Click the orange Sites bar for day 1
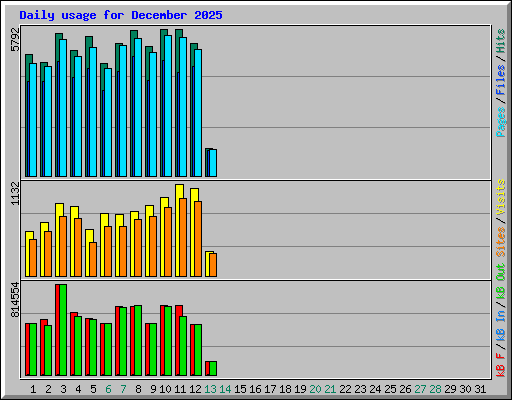 (x=33, y=258)
